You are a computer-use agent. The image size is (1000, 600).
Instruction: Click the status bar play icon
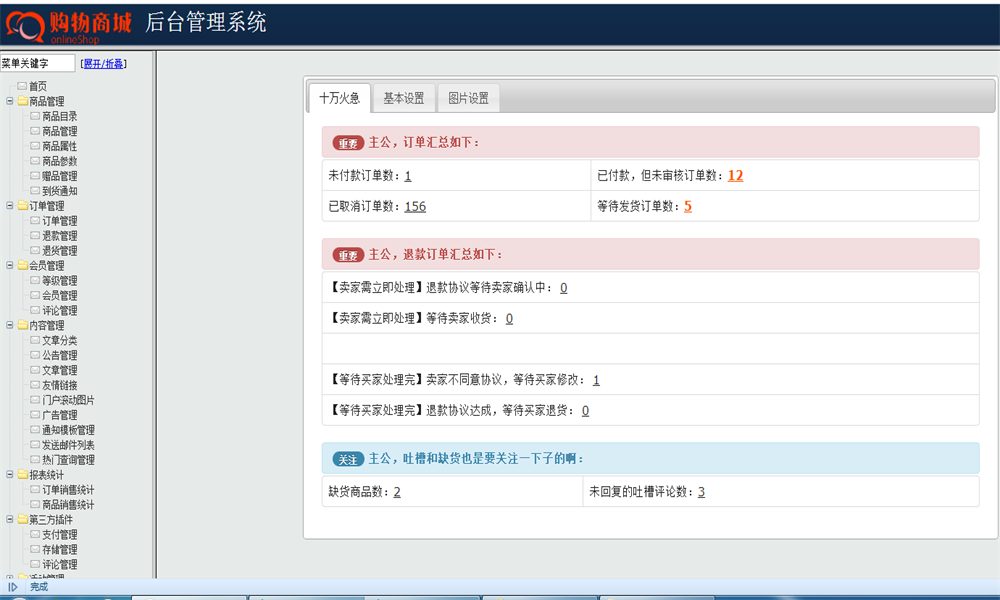[13, 587]
